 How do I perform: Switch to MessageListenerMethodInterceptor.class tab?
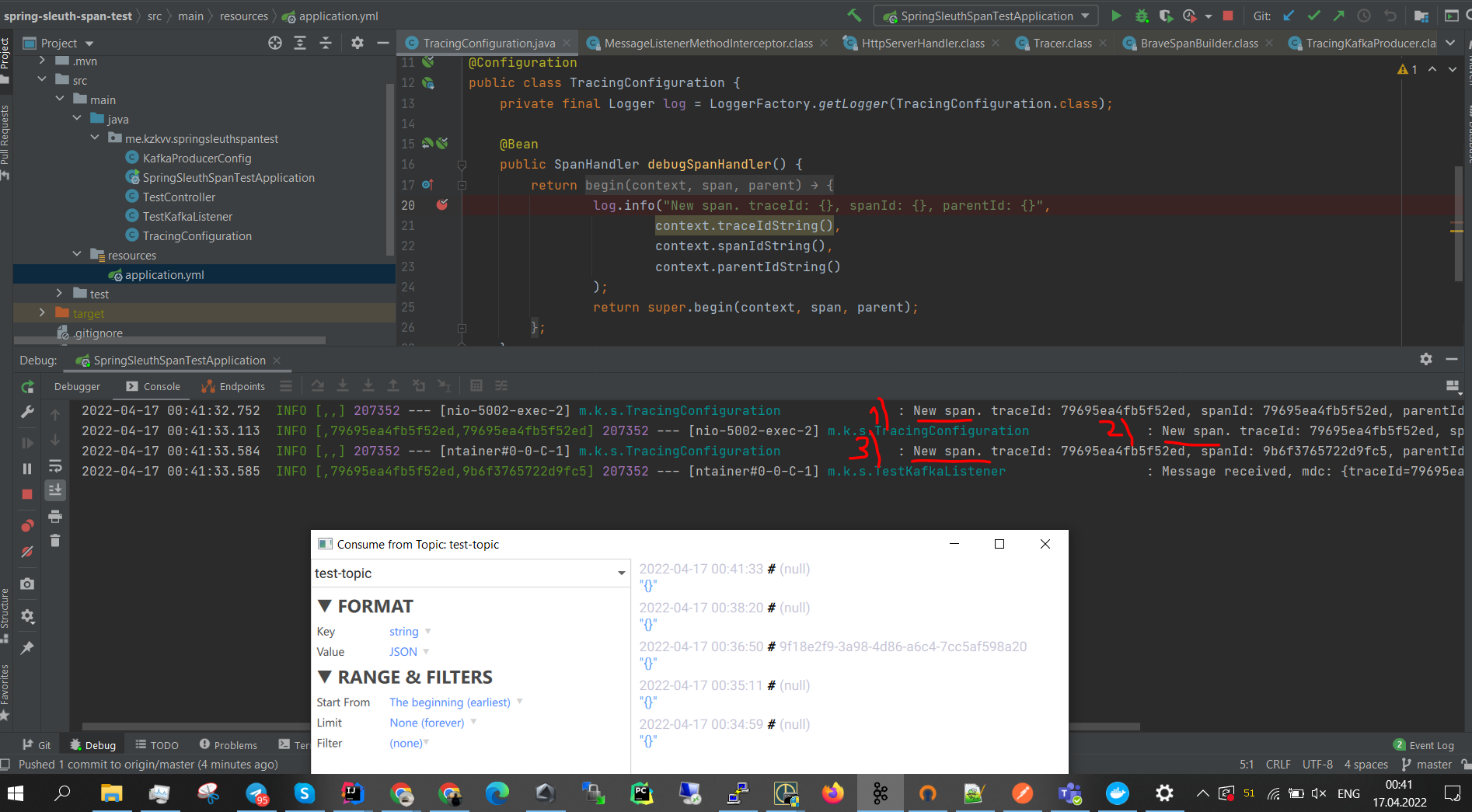pyautogui.click(x=708, y=44)
